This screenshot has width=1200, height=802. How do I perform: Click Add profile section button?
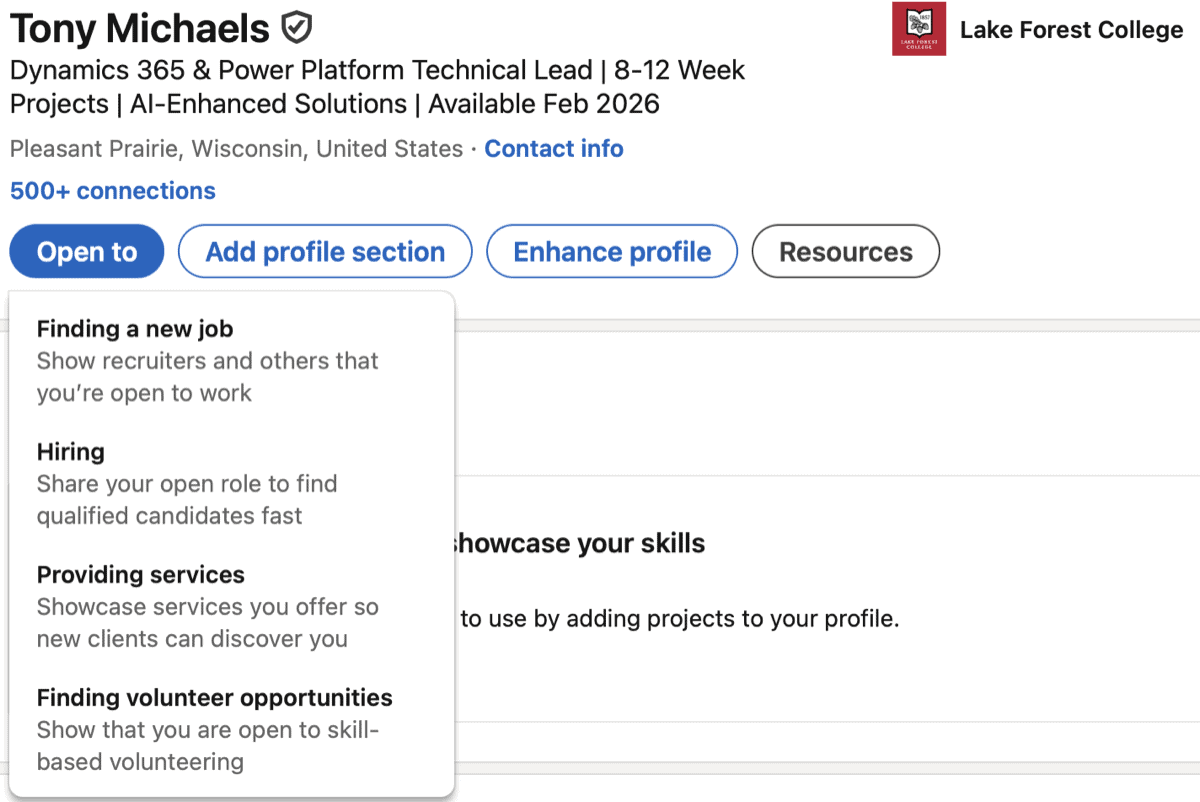coord(324,251)
